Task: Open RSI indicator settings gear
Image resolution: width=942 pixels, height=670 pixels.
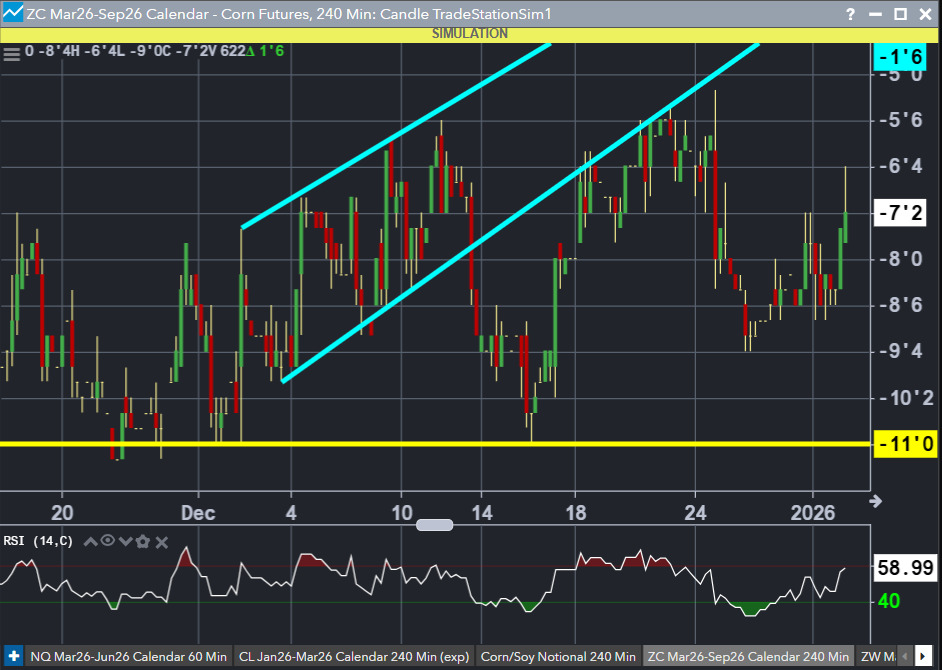Action: (x=142, y=542)
